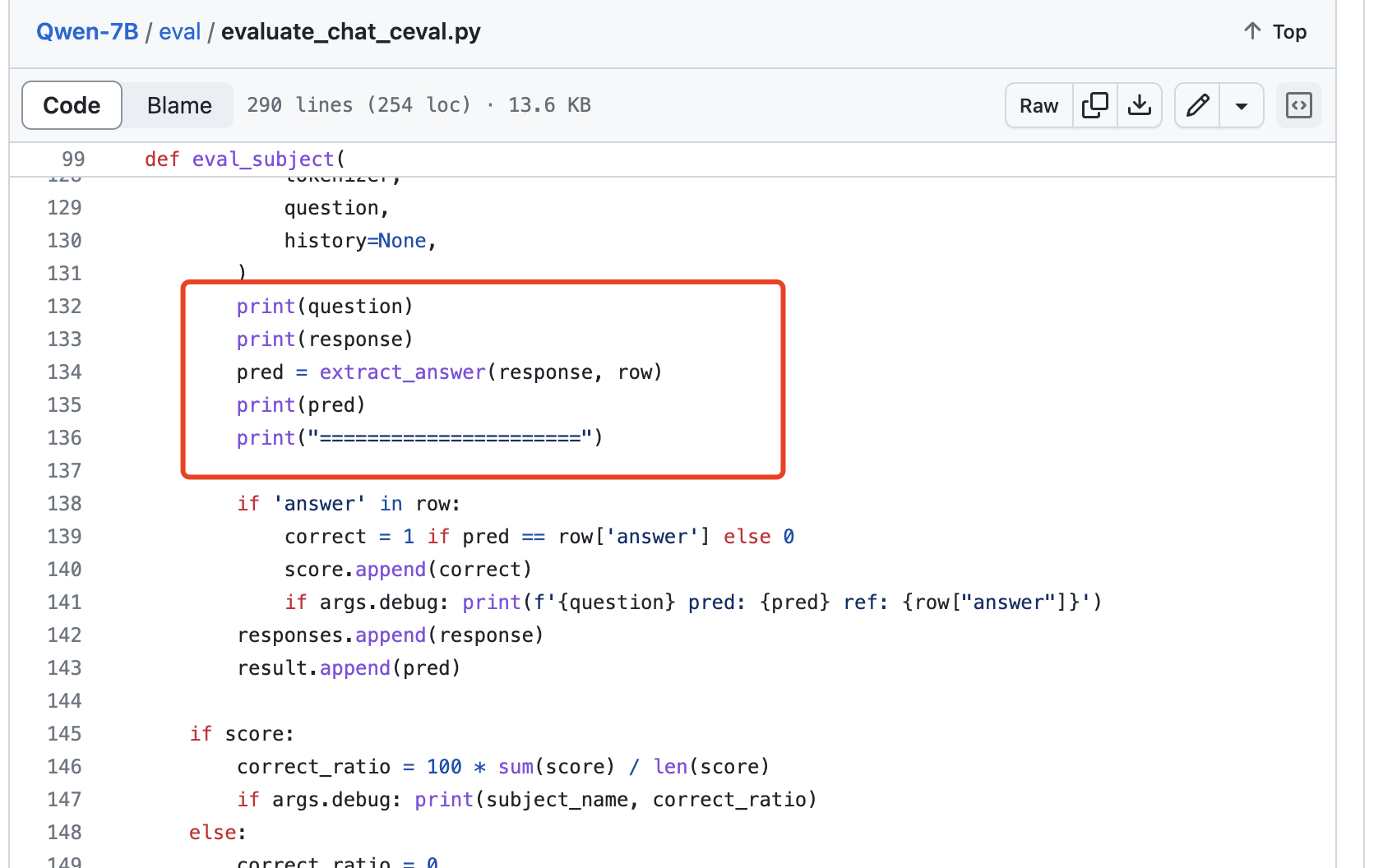This screenshot has height=868, width=1383.
Task: Jump back to top with the Top arrow
Action: [x=1274, y=31]
